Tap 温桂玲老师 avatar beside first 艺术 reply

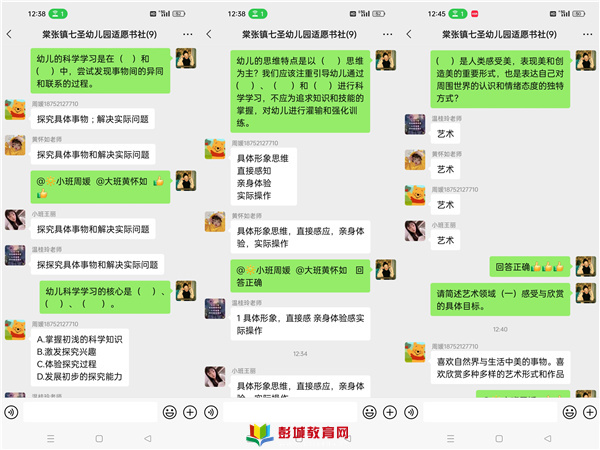[415, 124]
